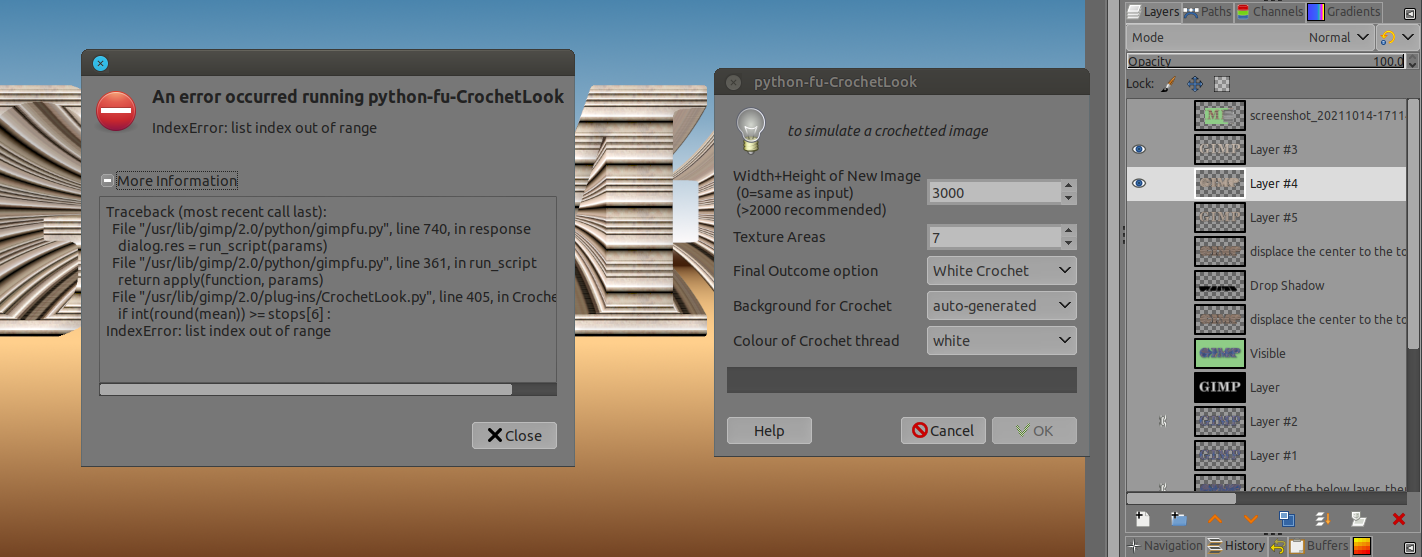Viewport: 1422px width, 557px height.
Task: Toggle visibility of the Drop Shadow layer
Action: tap(1139, 285)
